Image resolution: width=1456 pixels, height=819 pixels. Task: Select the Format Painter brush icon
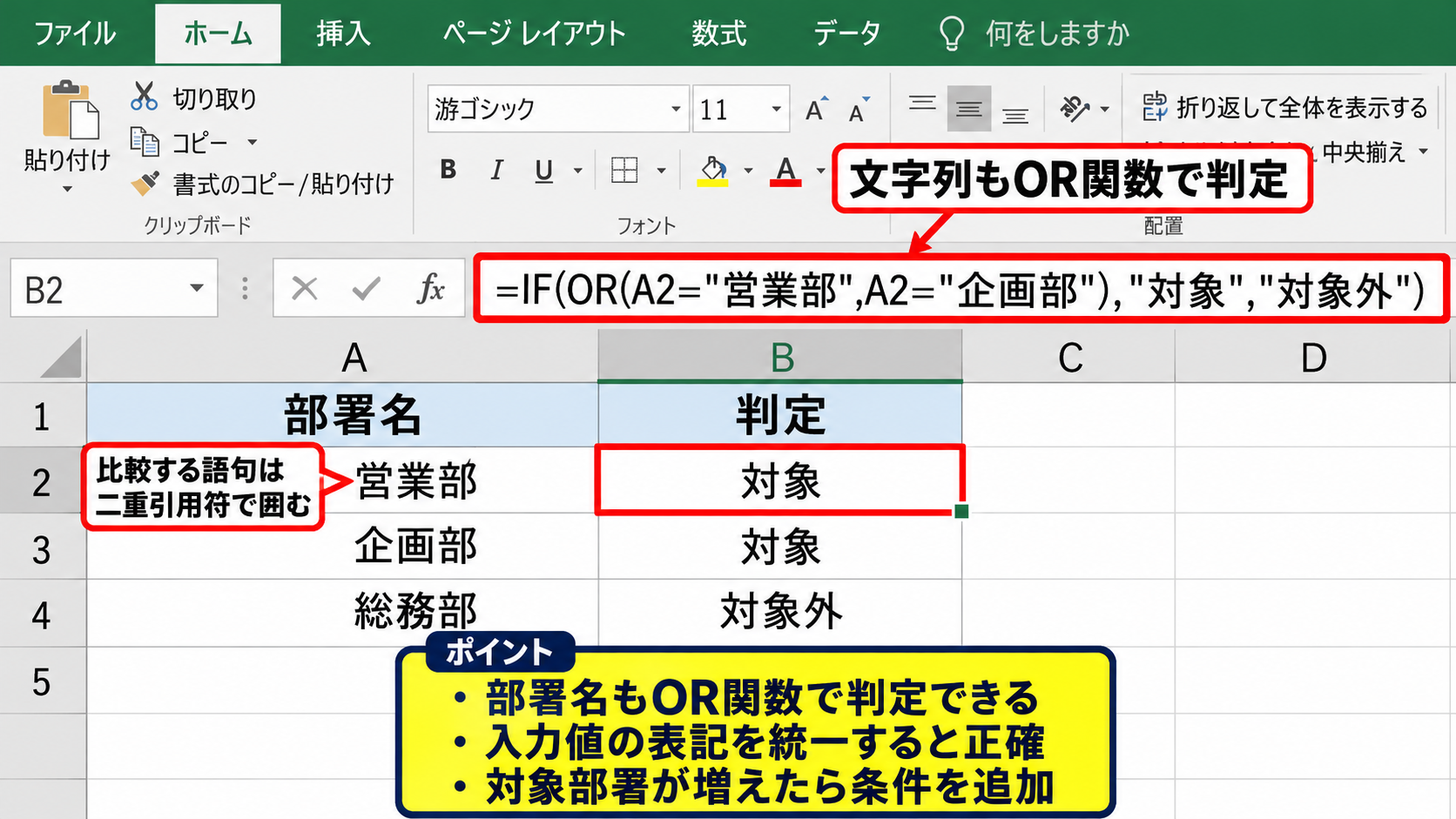(145, 184)
